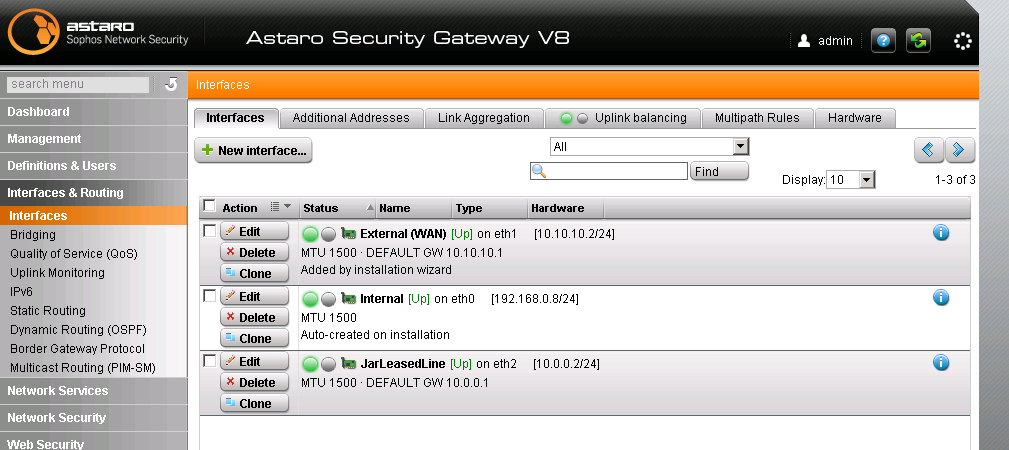Click the green refresh icon in header
This screenshot has height=450, width=1009.
(918, 41)
